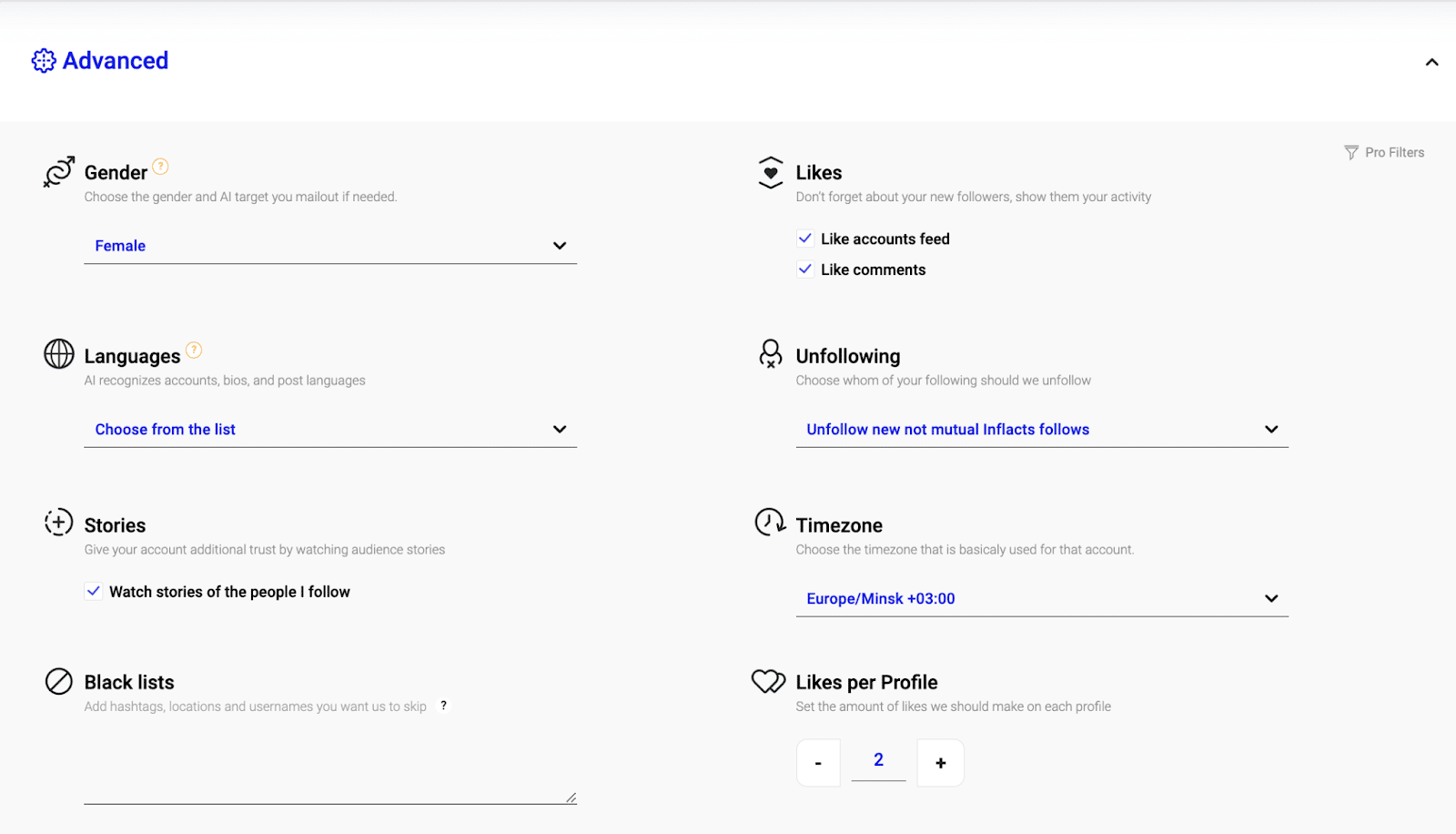Open the Unfollowing options dropdown
The image size is (1456, 834).
[x=1042, y=430]
